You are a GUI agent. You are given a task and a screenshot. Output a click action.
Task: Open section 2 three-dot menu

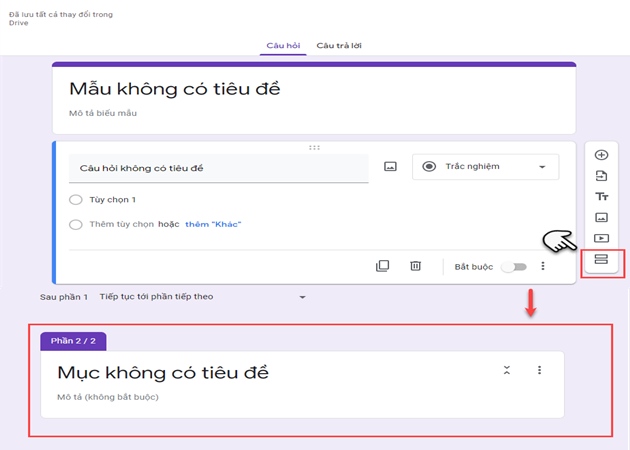539,370
